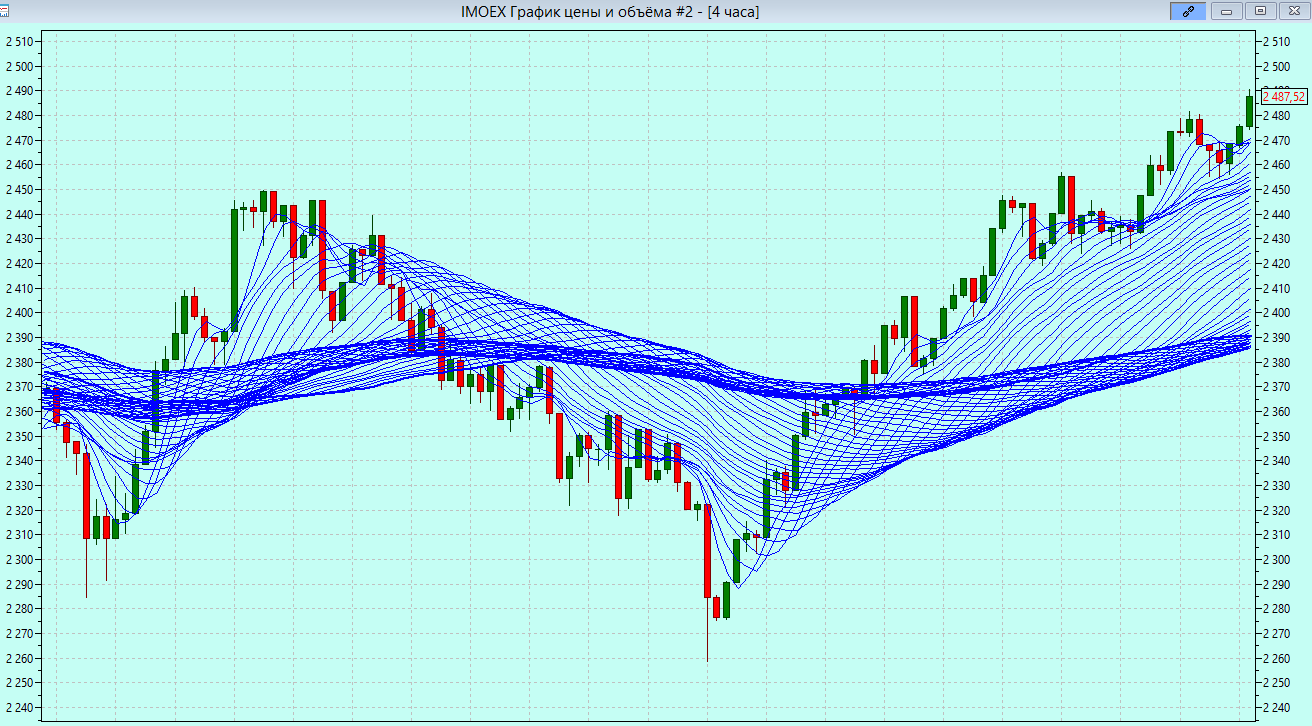
Task: Click the IMOEX График цены и объёма title
Action: 609,11
